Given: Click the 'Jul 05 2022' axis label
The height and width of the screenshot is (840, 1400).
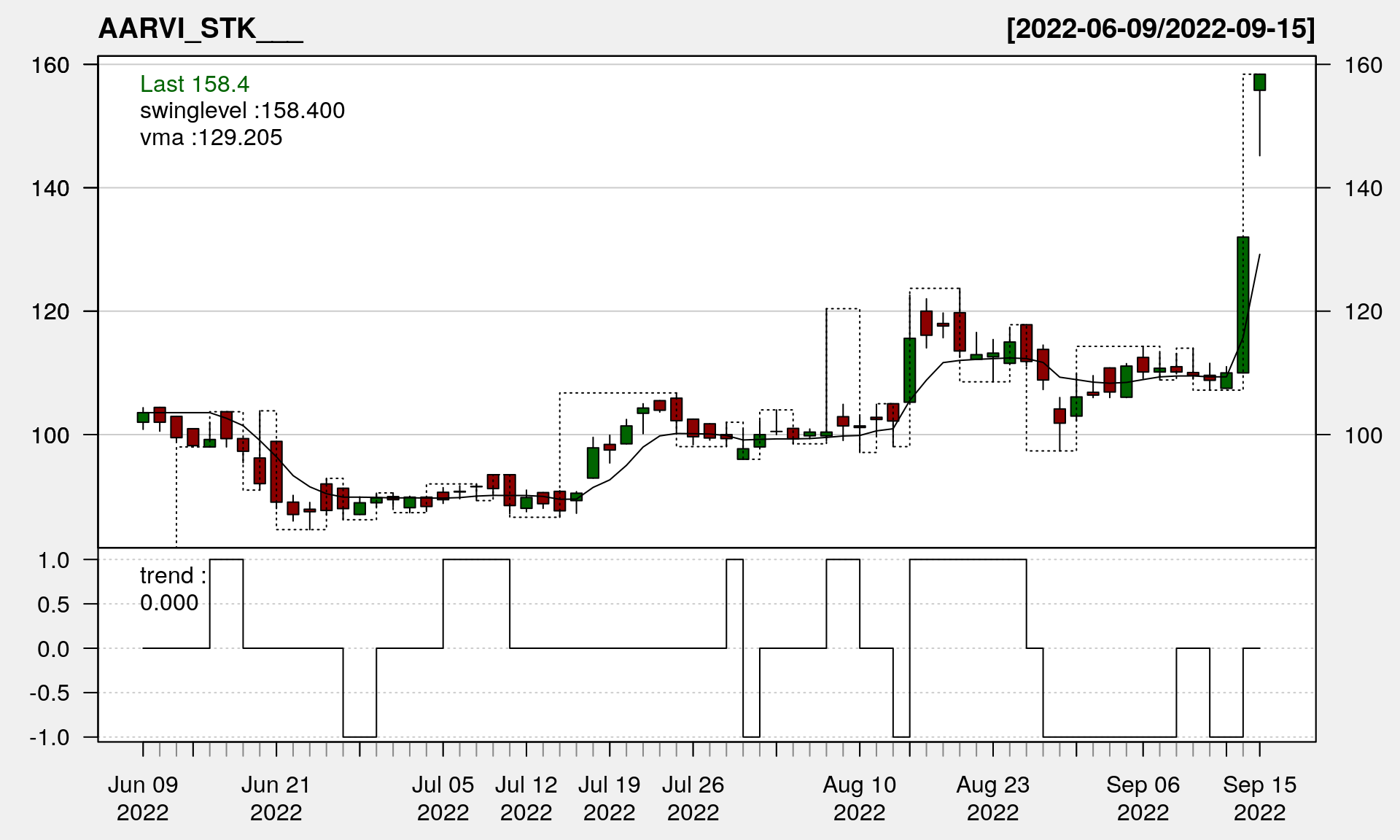Looking at the screenshot, I should tap(443, 798).
